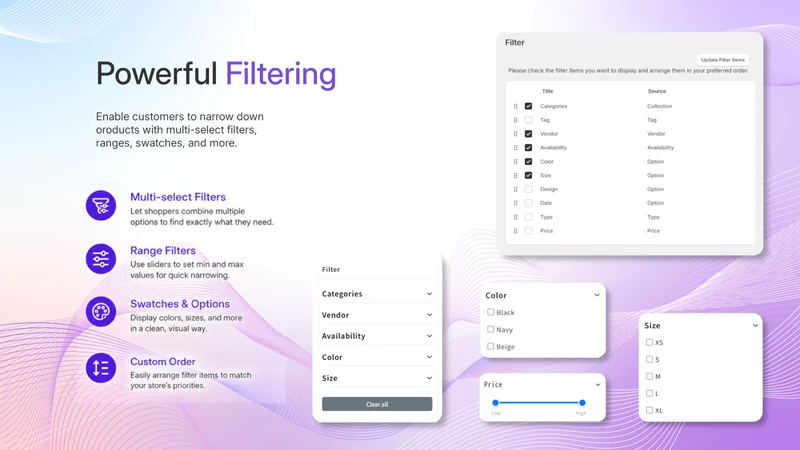Click the Low price slider handle

click(495, 403)
